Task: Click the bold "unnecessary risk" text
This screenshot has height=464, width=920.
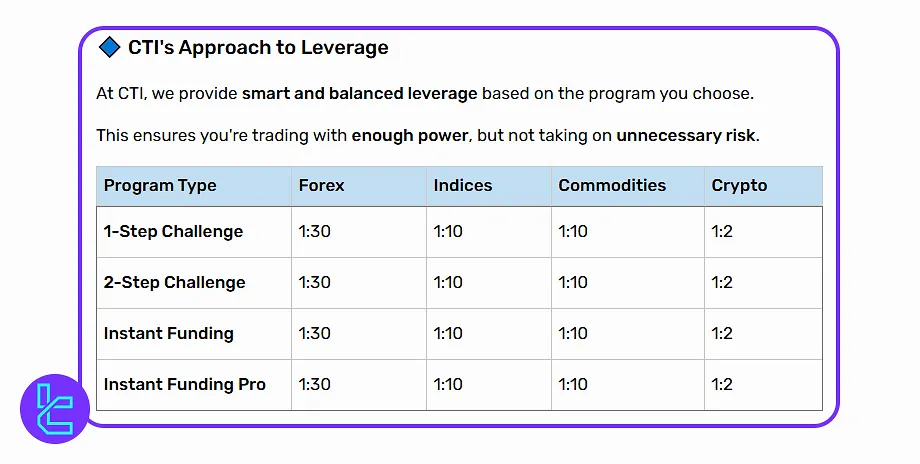Action: pyautogui.click(x=686, y=135)
